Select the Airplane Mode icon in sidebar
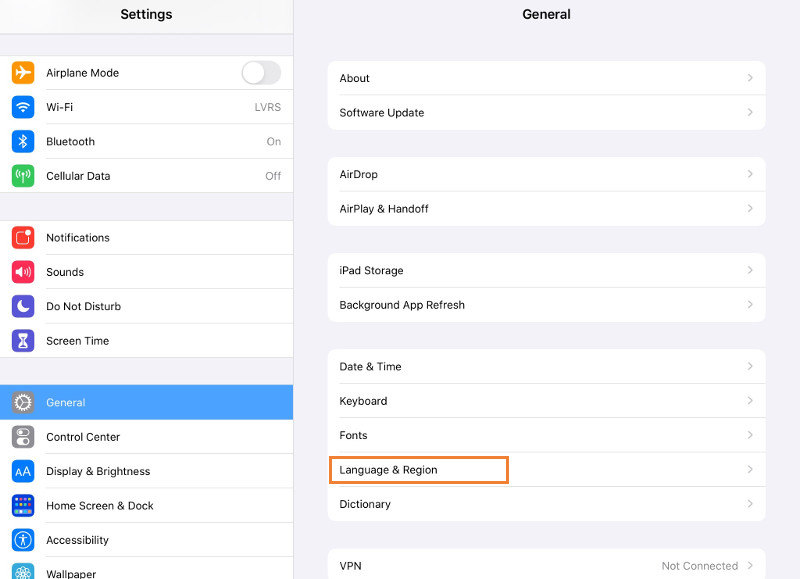 (25, 73)
